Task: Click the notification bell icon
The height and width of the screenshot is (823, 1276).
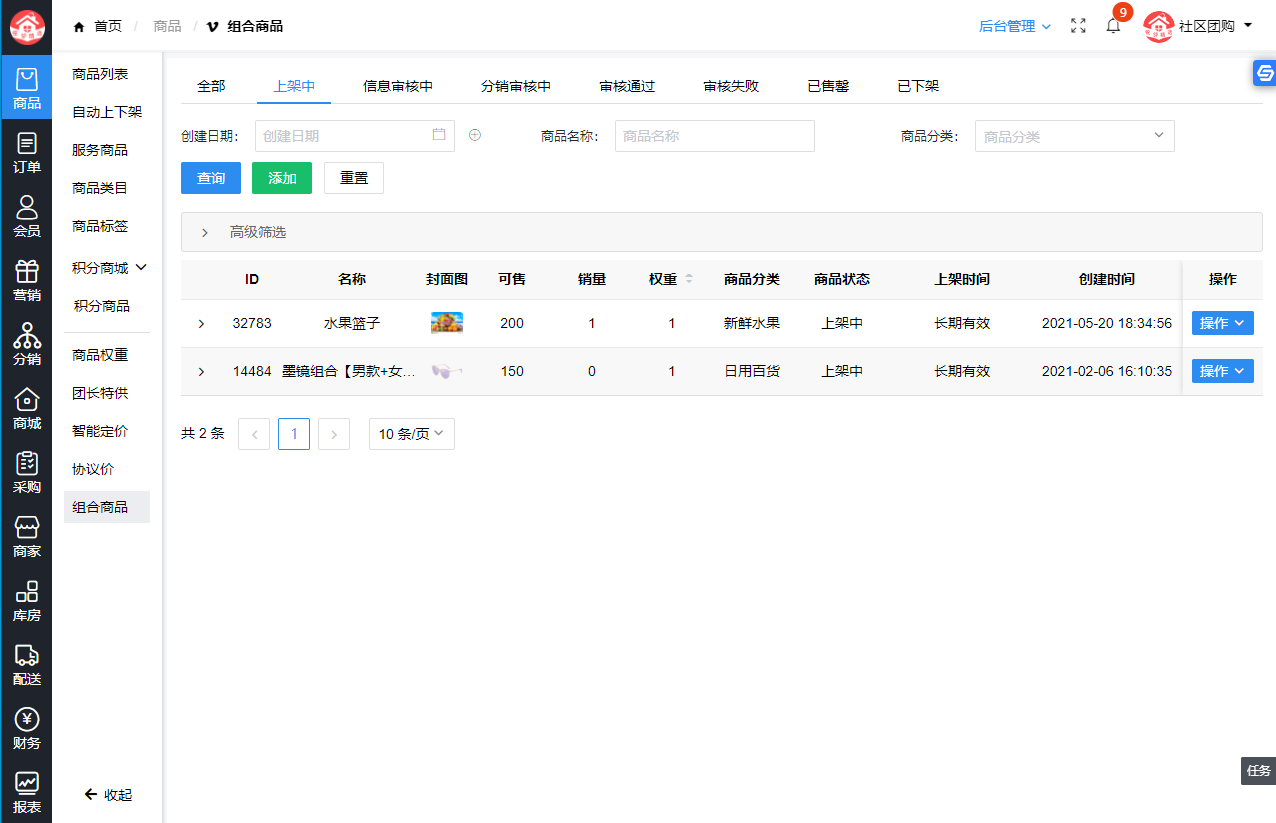Action: pos(1113,26)
